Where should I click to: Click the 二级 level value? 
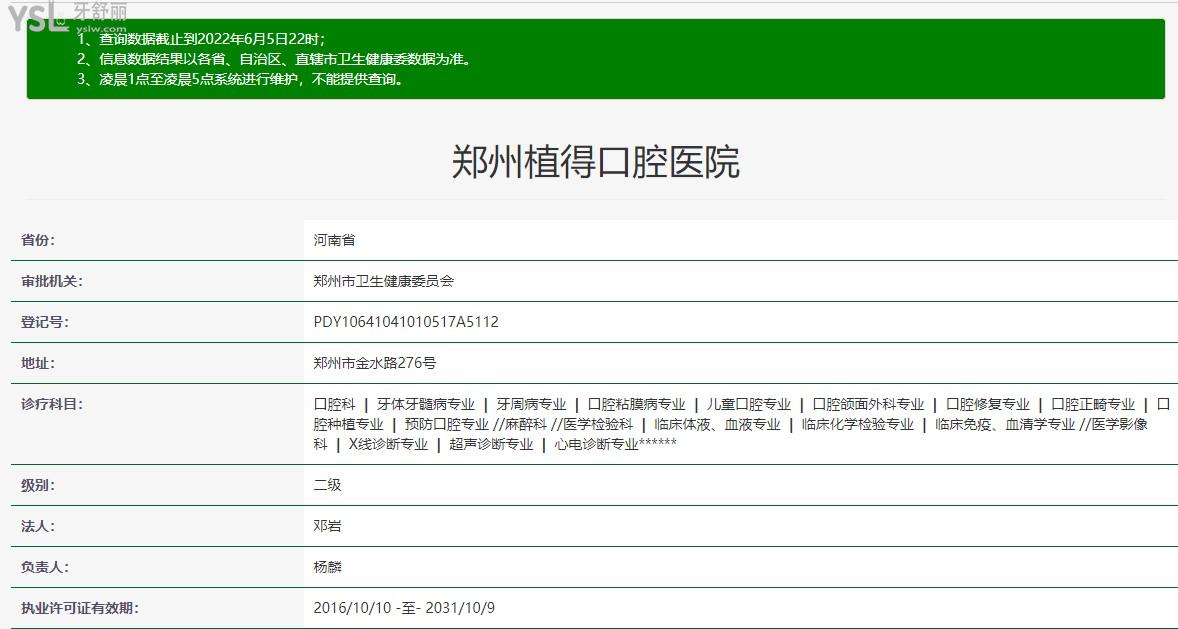[x=327, y=485]
